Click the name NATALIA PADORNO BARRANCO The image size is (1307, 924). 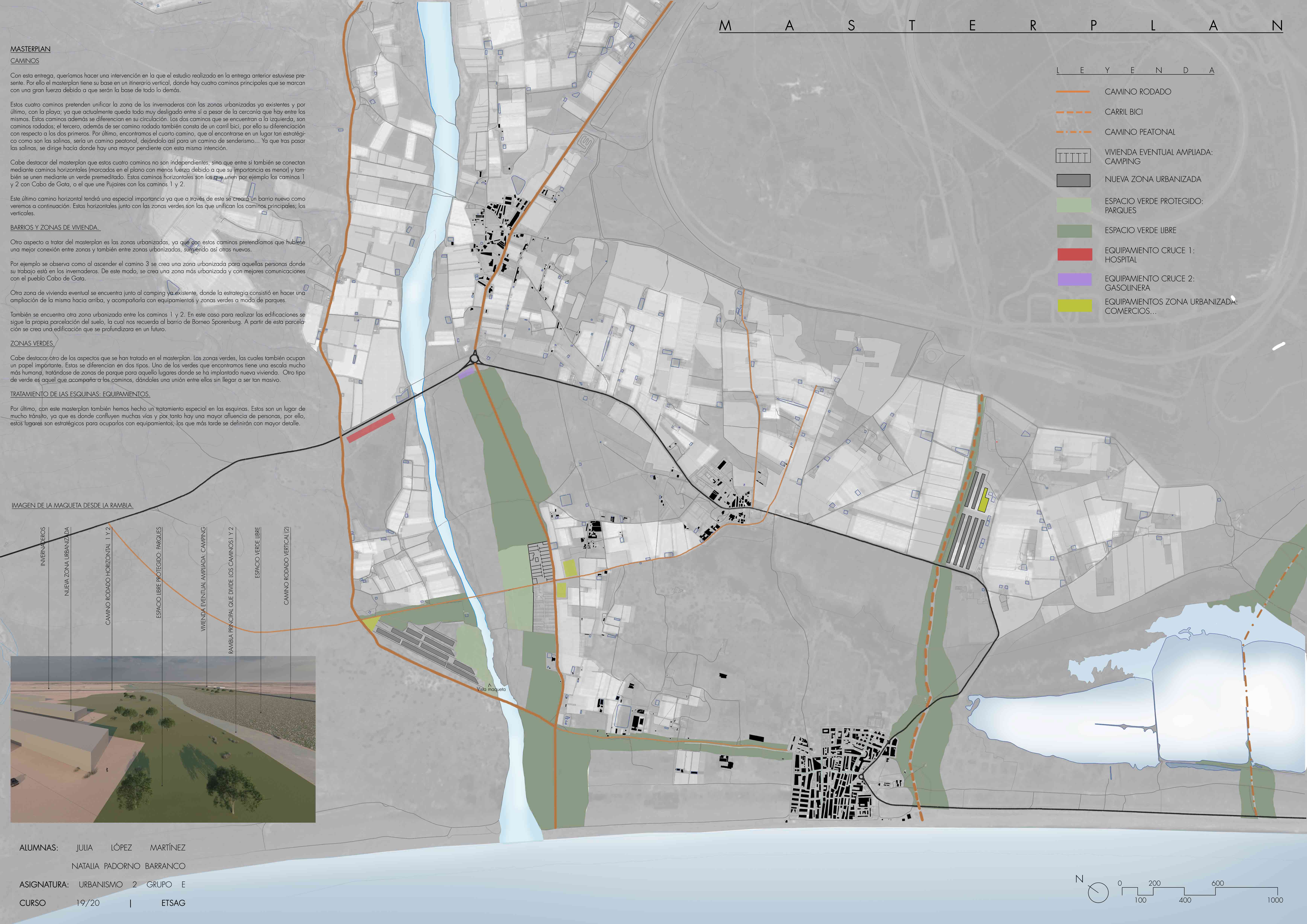(x=129, y=866)
